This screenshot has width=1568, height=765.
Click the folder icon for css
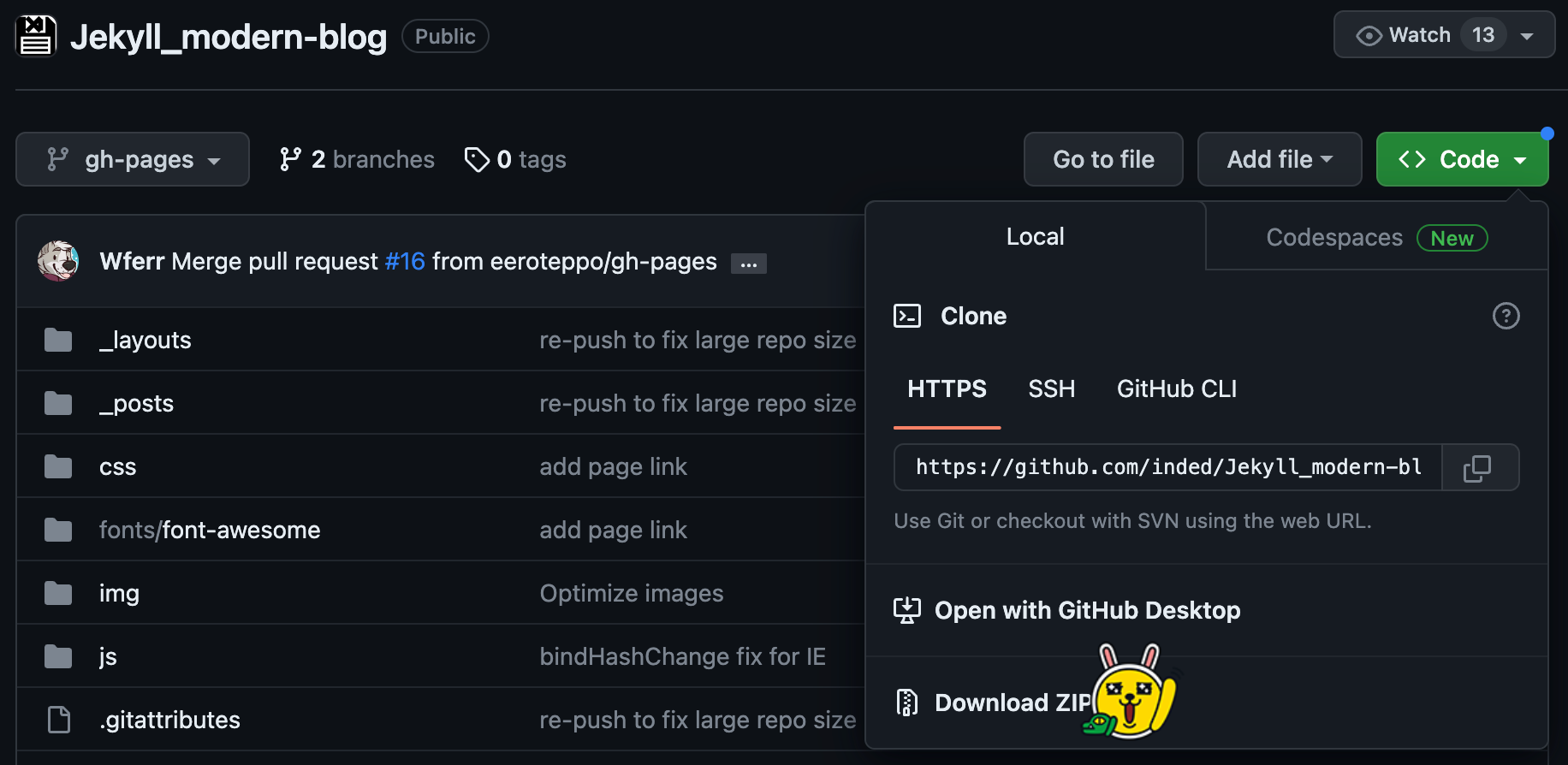(x=58, y=466)
